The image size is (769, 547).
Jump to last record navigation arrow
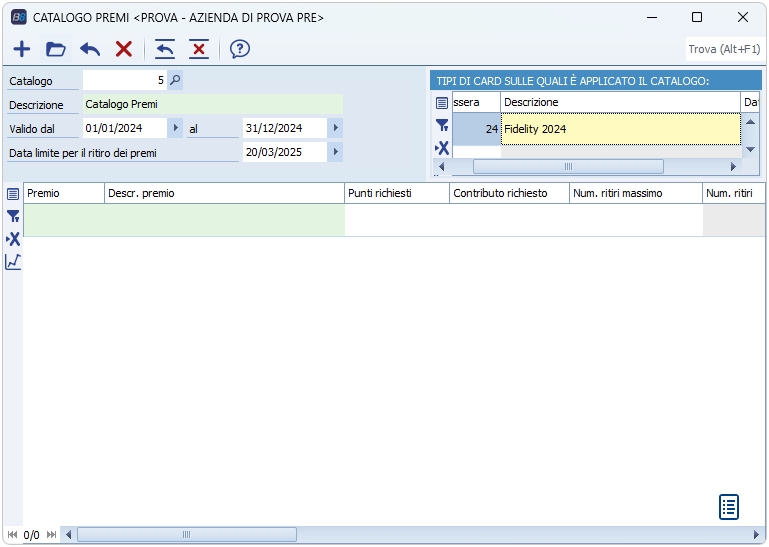(51, 535)
